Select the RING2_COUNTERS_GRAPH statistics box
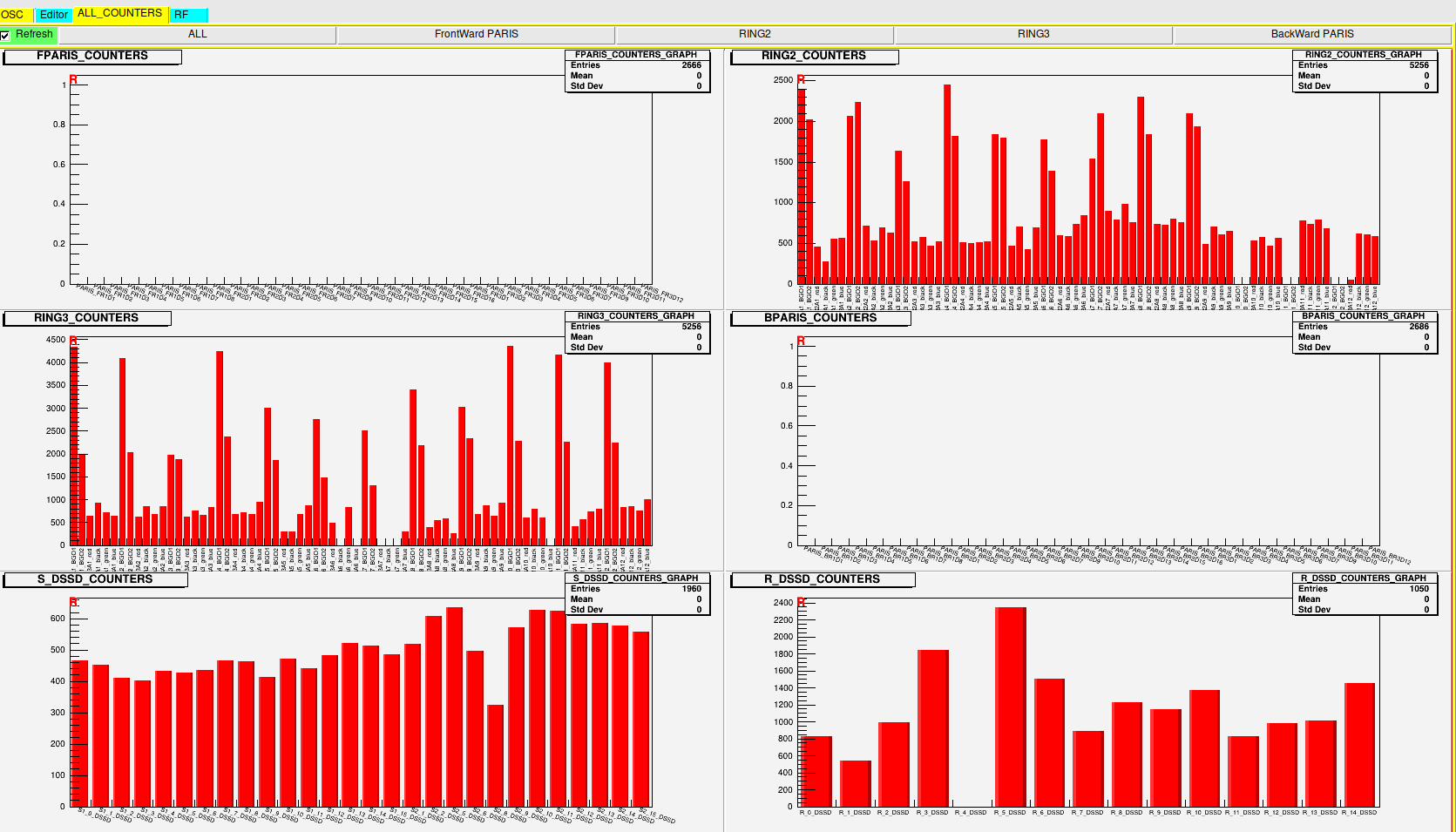Image resolution: width=1456 pixels, height=832 pixels. coord(1364,71)
